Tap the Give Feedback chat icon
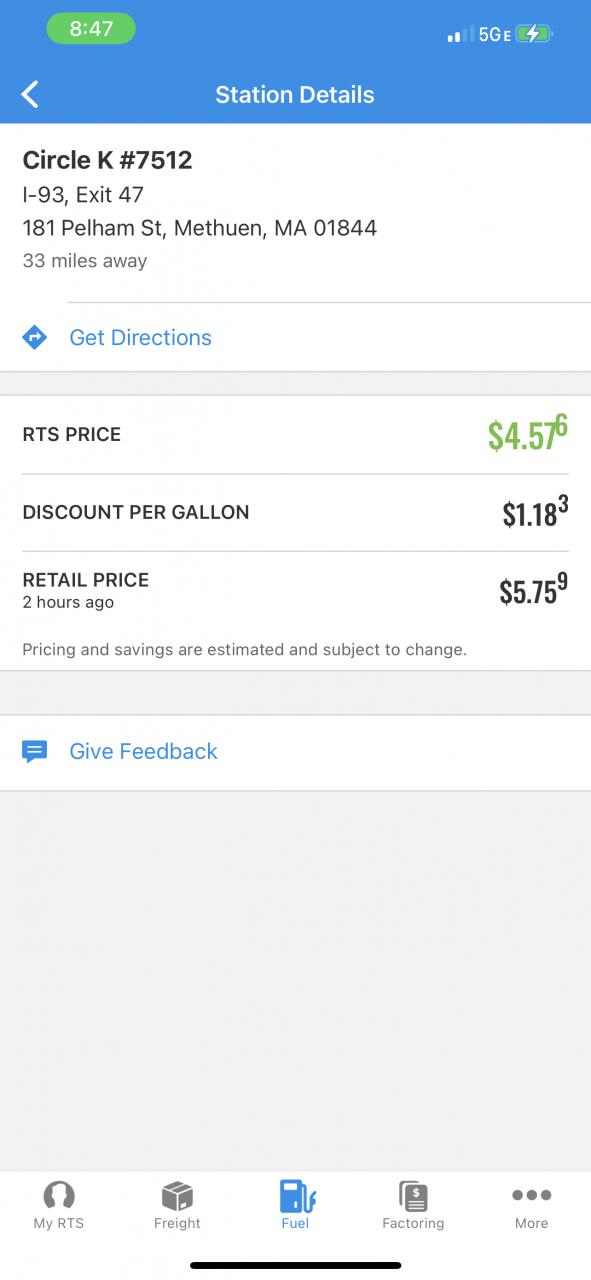Image resolution: width=591 pixels, height=1280 pixels. (x=35, y=752)
